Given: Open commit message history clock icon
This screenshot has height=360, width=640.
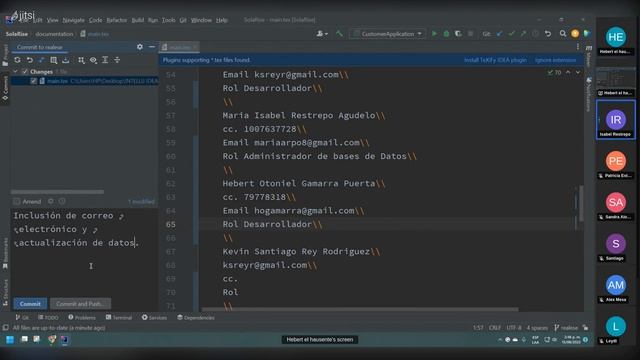Looking at the screenshot, I should point(62,201).
